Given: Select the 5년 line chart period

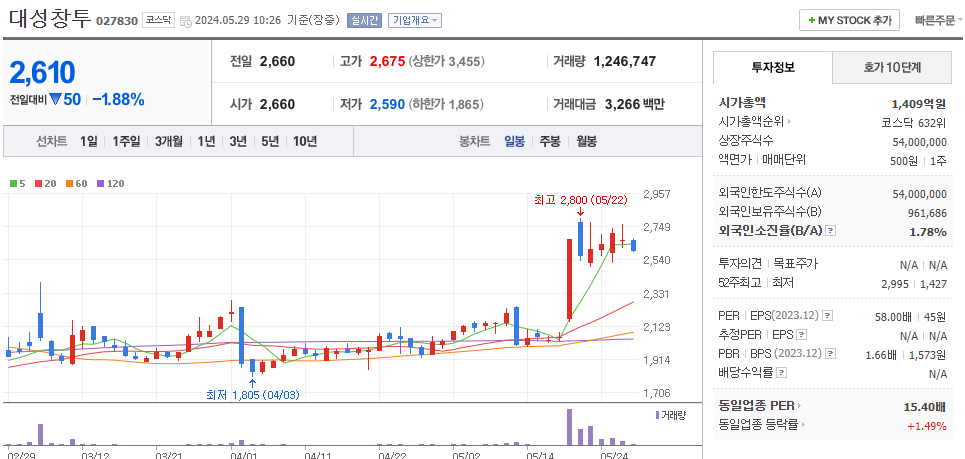Looking at the screenshot, I should pyautogui.click(x=270, y=141).
